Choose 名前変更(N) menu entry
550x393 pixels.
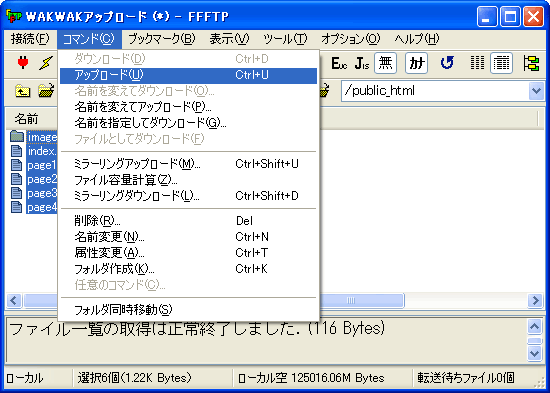(188, 237)
